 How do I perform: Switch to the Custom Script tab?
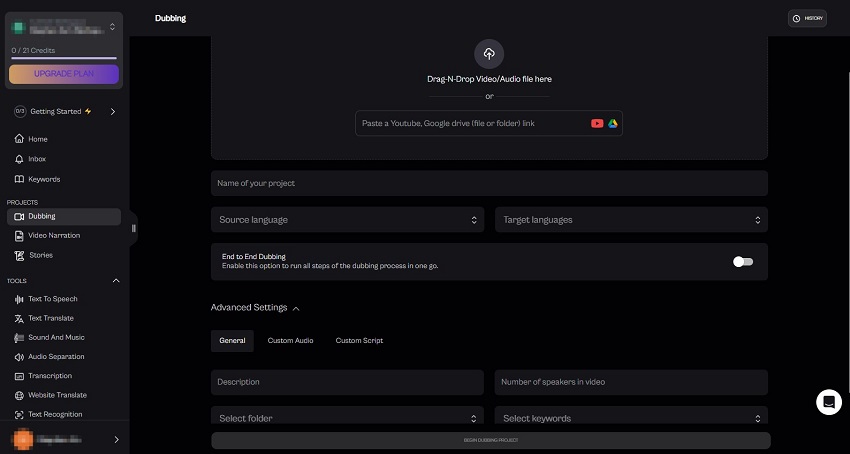click(x=359, y=341)
